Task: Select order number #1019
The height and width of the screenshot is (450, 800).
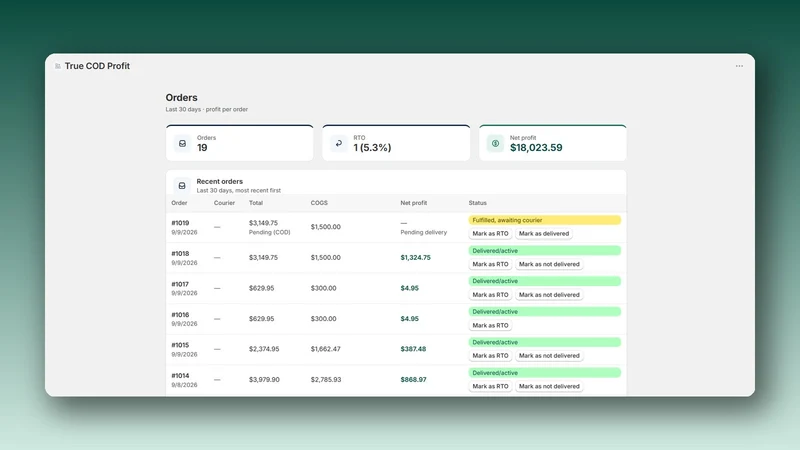Action: (180, 223)
